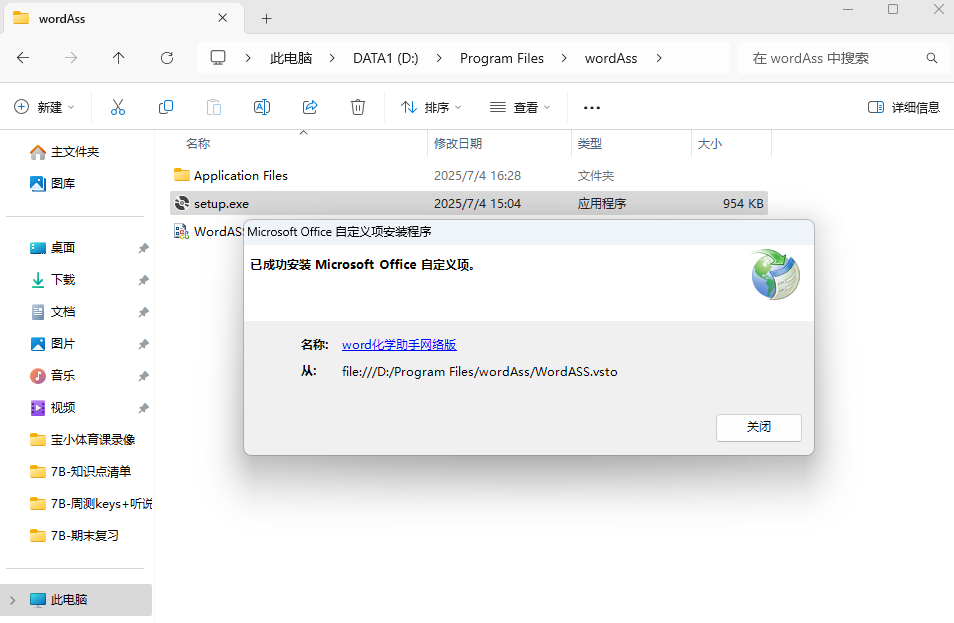Expand the 此电脑 tree node chevron
Viewport: 954px width, 623px height.
(x=12, y=600)
